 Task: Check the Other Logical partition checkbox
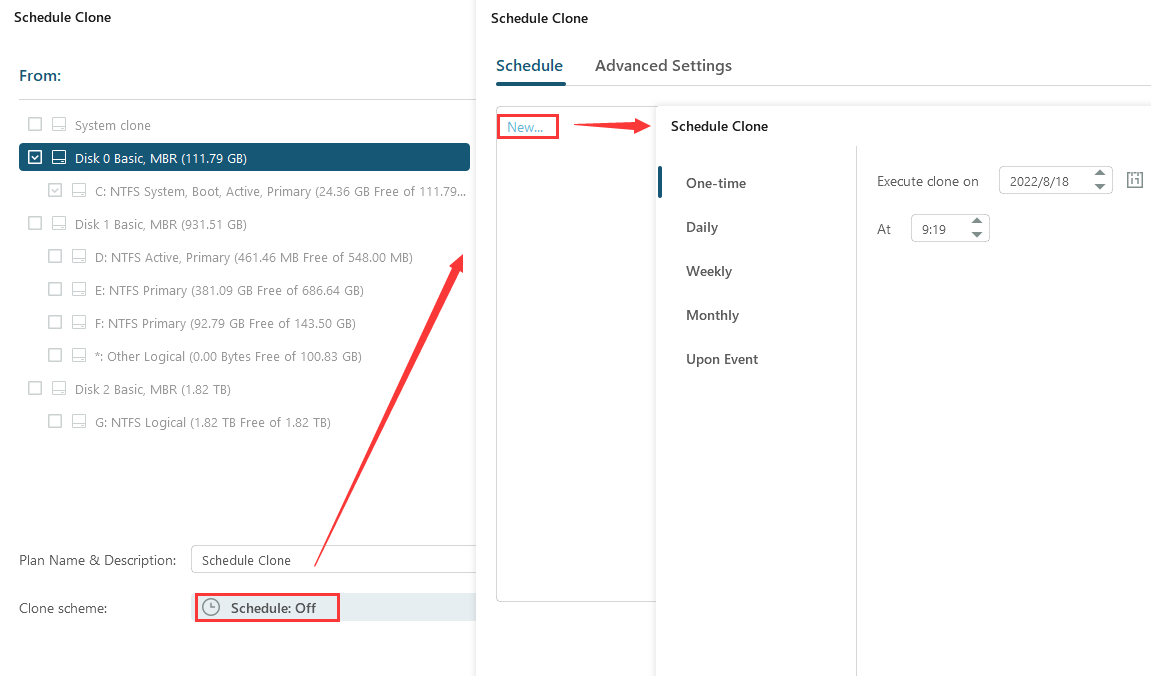click(x=55, y=355)
